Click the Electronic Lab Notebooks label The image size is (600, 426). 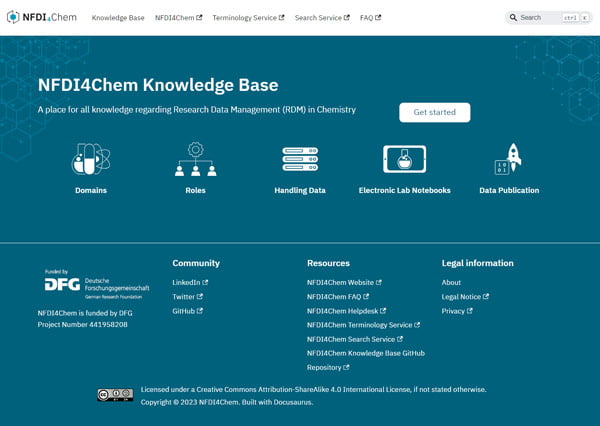click(x=404, y=190)
